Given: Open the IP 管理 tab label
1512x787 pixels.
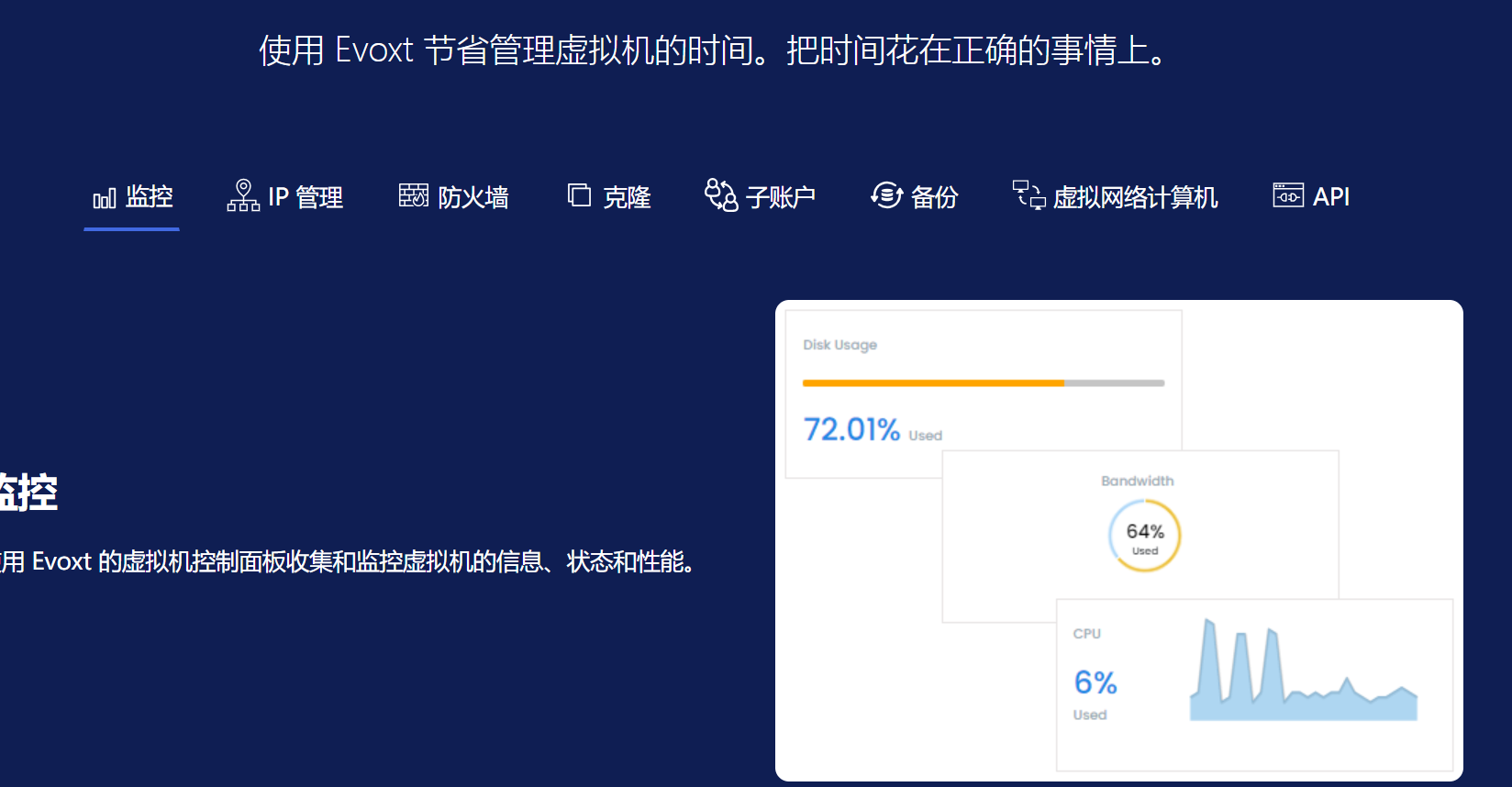Looking at the screenshot, I should tap(306, 197).
